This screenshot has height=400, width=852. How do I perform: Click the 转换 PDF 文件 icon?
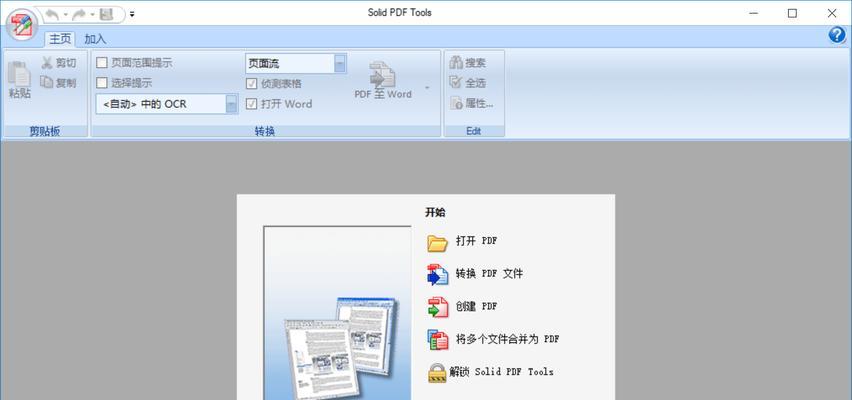point(437,274)
